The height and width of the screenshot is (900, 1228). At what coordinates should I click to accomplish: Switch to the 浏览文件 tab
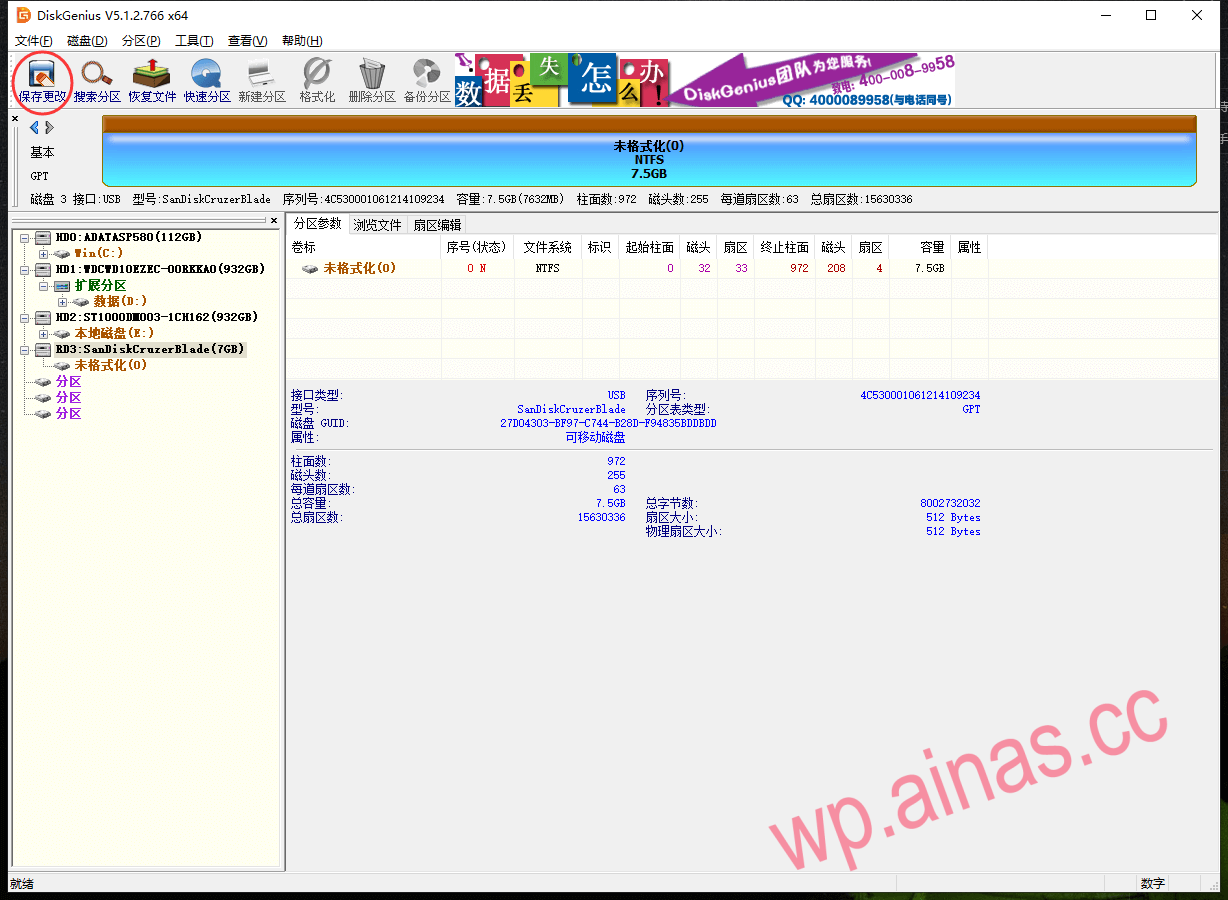(x=377, y=225)
